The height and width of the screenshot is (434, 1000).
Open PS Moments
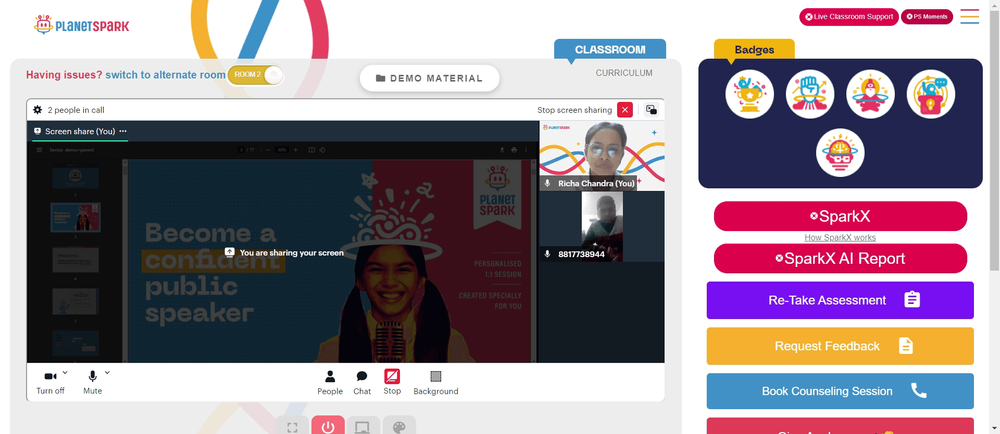coord(927,17)
